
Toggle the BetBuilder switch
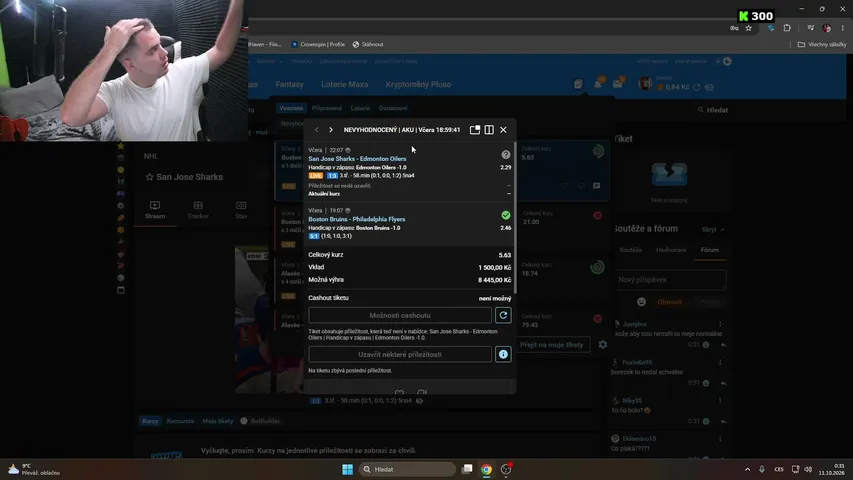coord(244,421)
